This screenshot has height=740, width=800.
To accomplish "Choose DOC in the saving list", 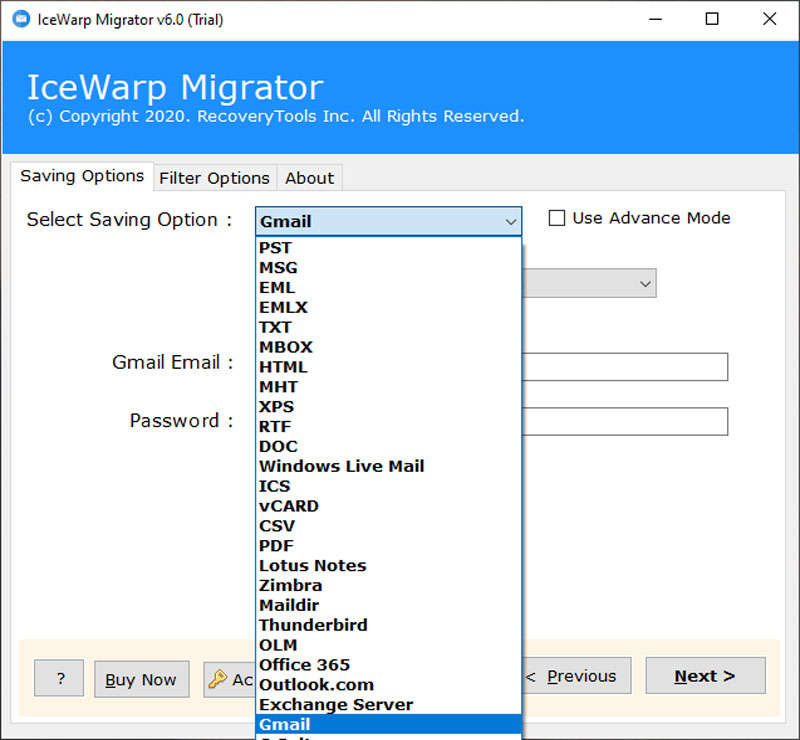I will [388, 447].
